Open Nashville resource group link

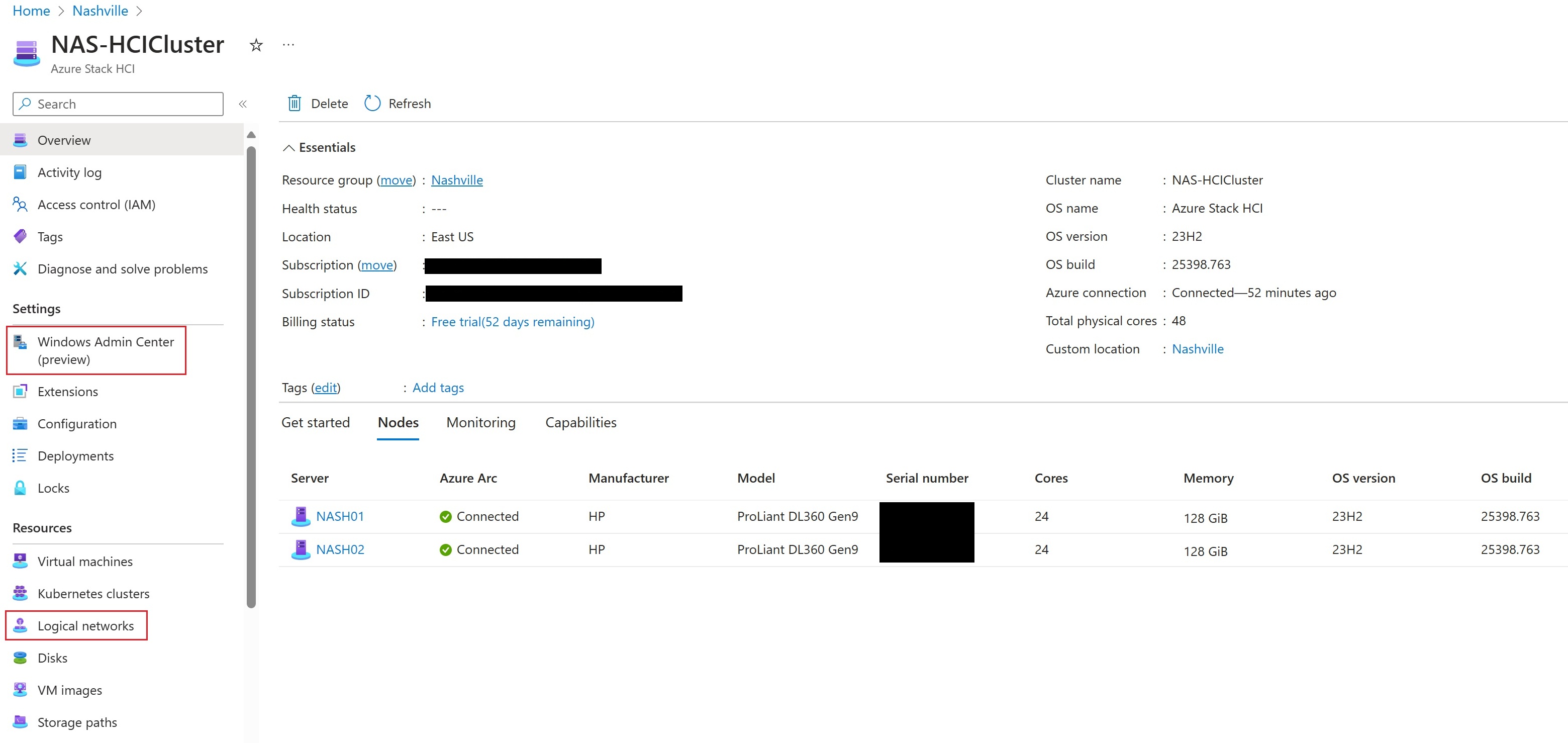coord(456,179)
